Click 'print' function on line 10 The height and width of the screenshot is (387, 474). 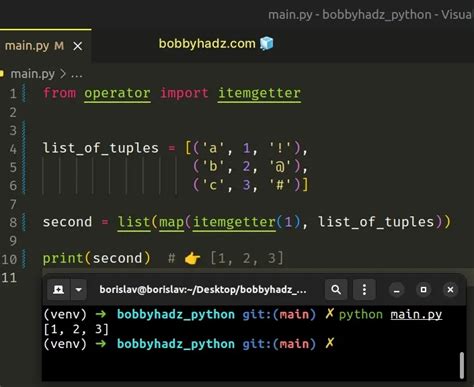(63, 259)
